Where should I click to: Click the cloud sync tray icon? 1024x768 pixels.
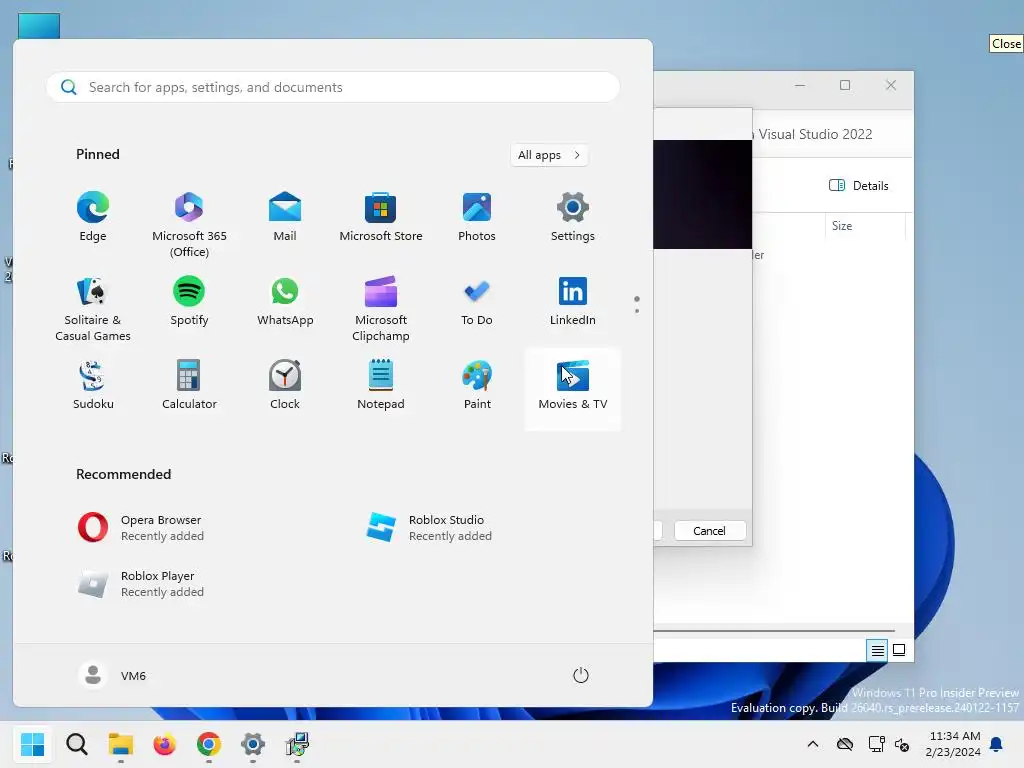point(844,744)
